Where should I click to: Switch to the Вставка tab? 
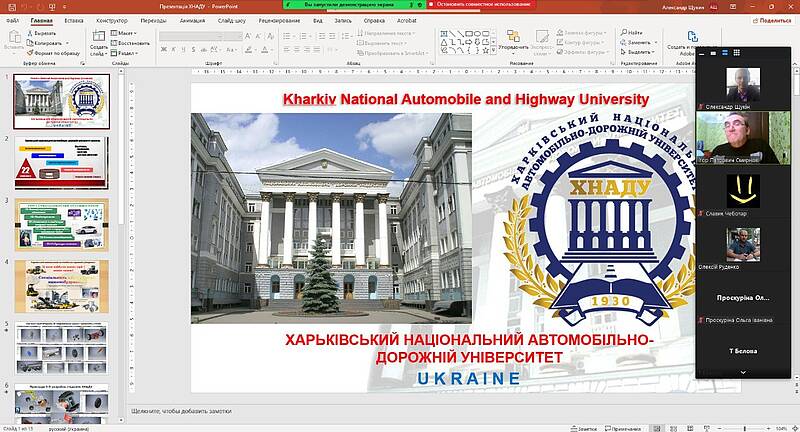(x=74, y=21)
